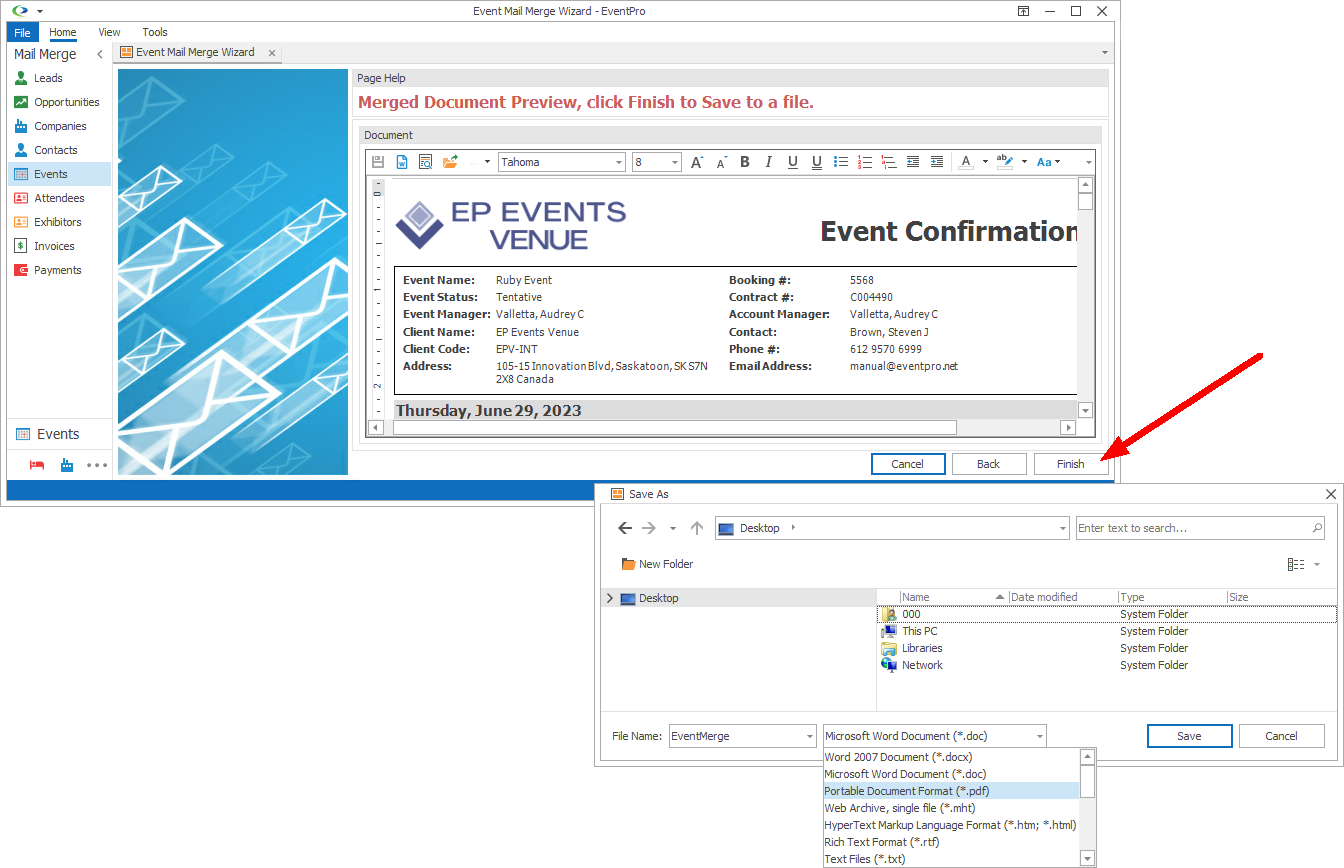Click the decrease indent icon

pos(913,162)
